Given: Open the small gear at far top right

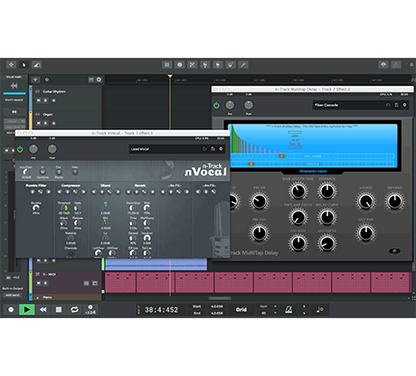Looking at the screenshot, I should (x=412, y=65).
